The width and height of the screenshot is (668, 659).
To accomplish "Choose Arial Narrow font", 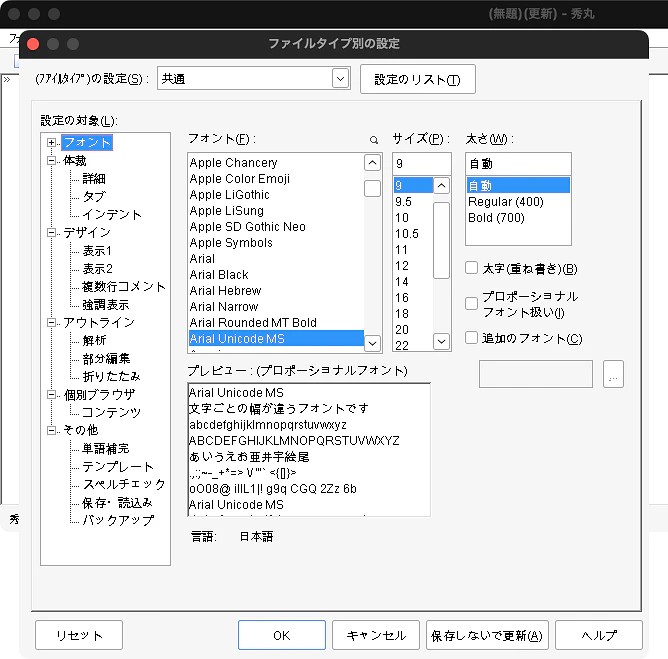I will 276,307.
